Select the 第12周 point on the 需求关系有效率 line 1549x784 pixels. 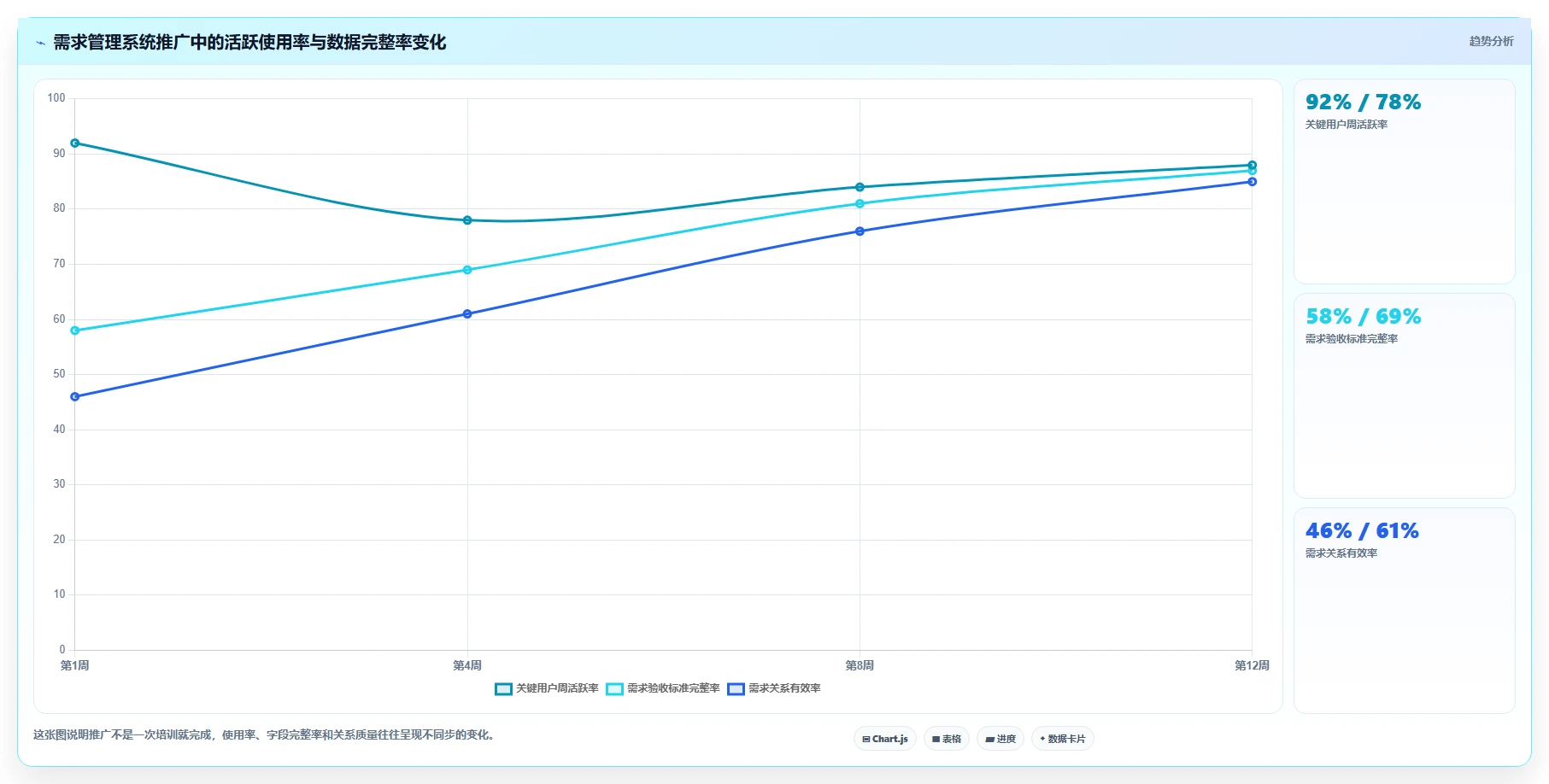coord(1252,182)
